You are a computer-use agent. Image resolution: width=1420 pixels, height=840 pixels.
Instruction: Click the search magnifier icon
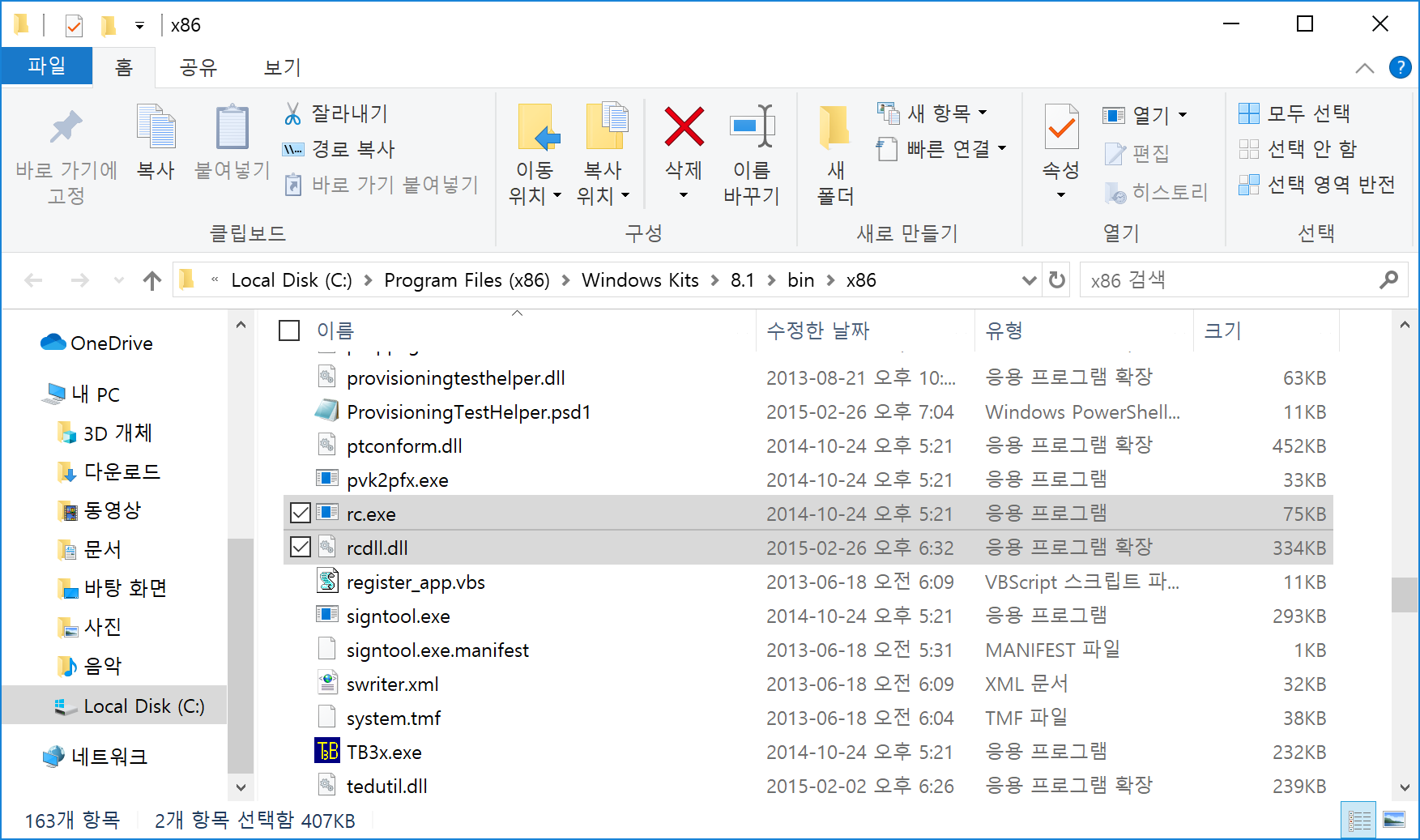pyautogui.click(x=1388, y=280)
